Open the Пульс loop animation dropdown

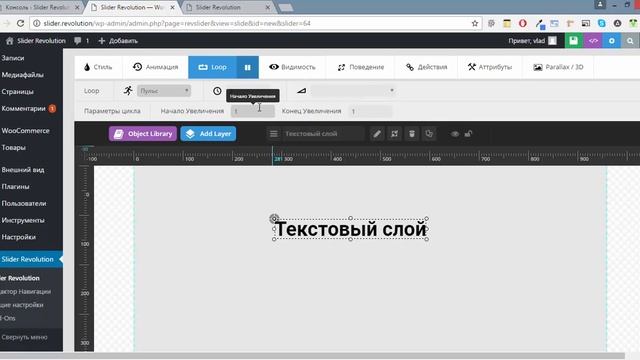164,91
